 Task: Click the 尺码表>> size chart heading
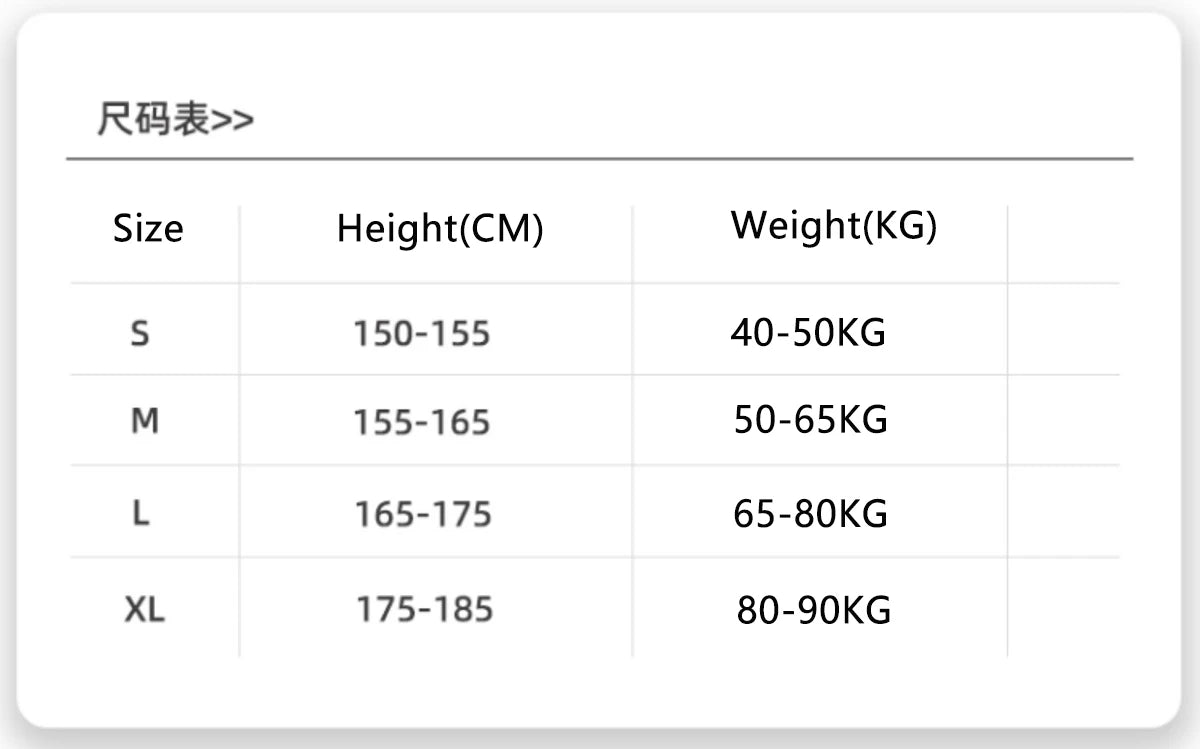pyautogui.click(x=175, y=120)
